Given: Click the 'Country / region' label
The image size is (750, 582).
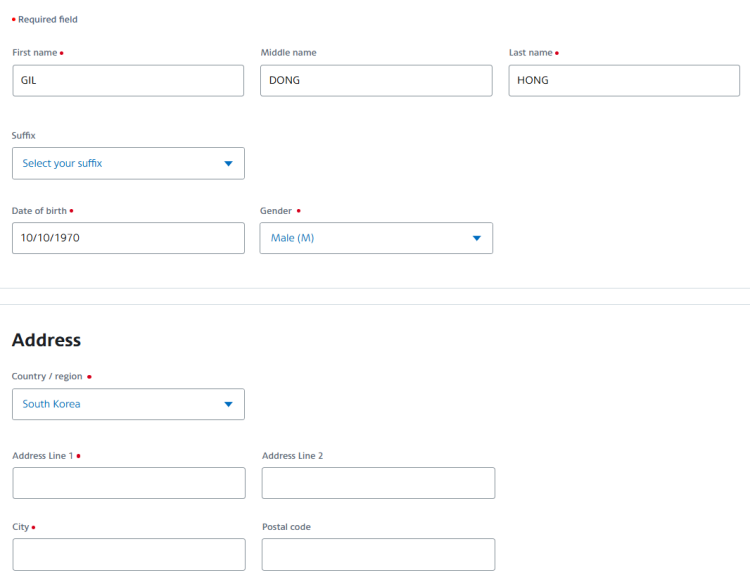Looking at the screenshot, I should tap(47, 376).
